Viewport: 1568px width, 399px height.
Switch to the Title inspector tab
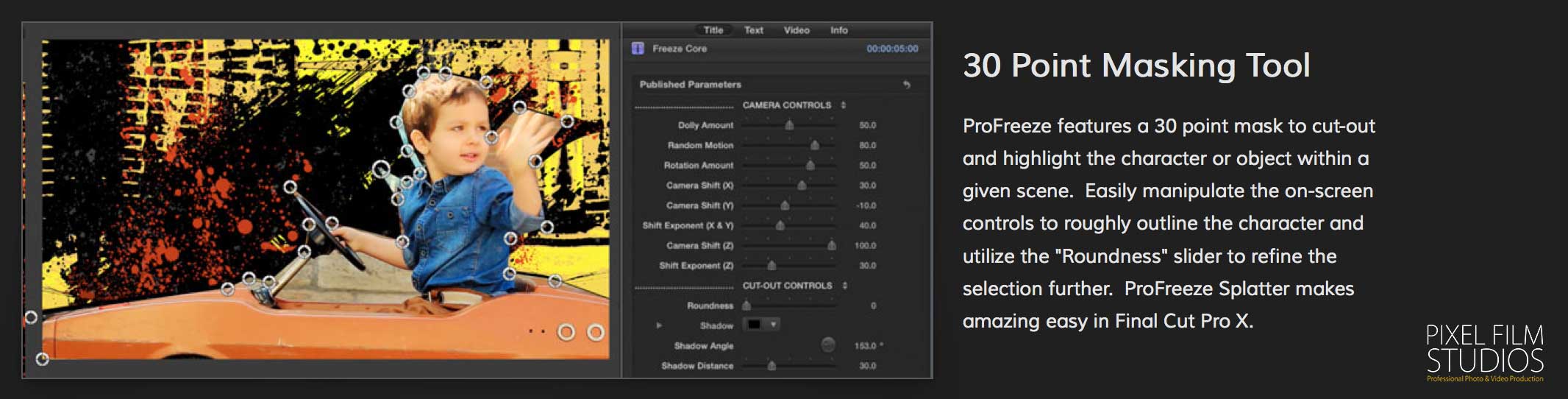713,30
